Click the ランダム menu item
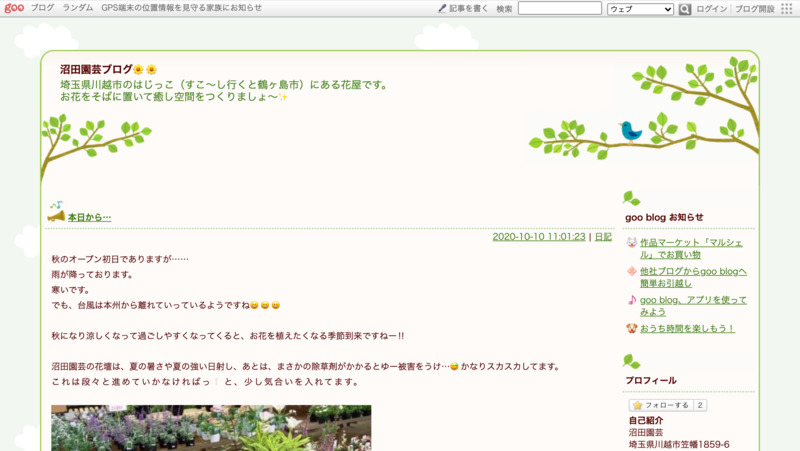Viewport: 800px width, 451px height. click(78, 8)
